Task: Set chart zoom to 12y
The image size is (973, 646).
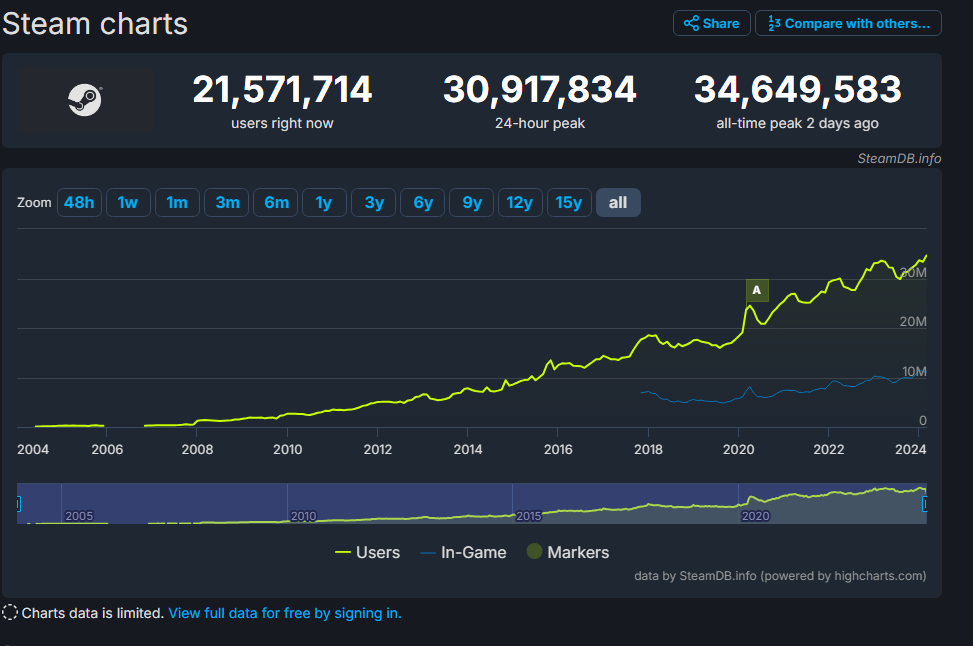Action: pos(521,202)
